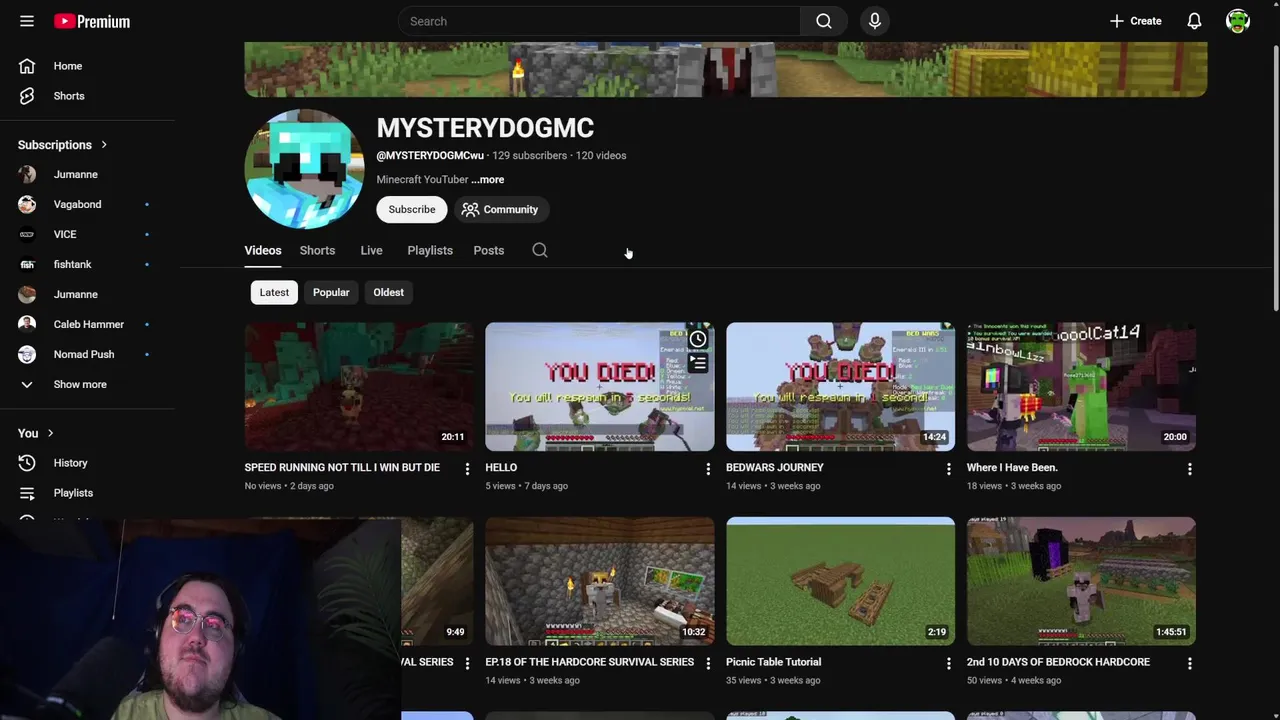Click the Picnic Table Tutorial title
1280x720 pixels.
[x=773, y=662]
